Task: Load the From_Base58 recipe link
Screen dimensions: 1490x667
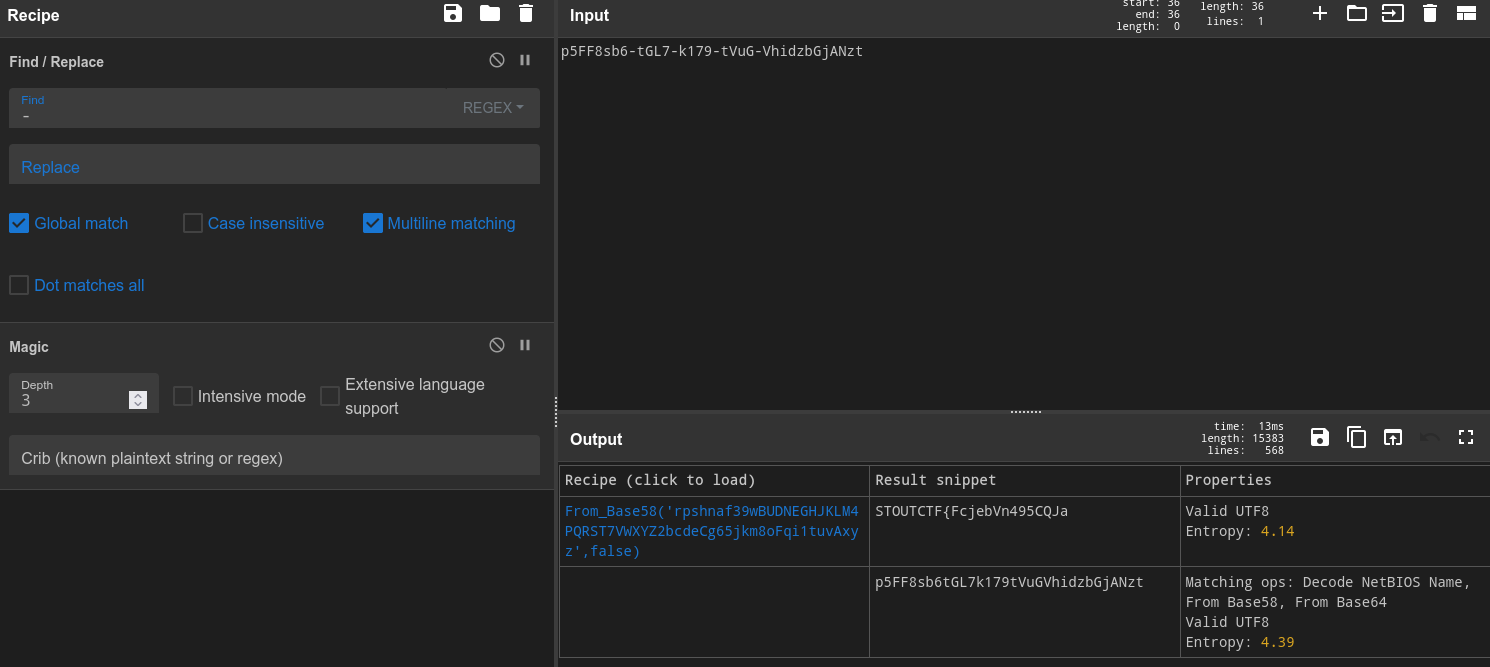Action: [x=711, y=531]
